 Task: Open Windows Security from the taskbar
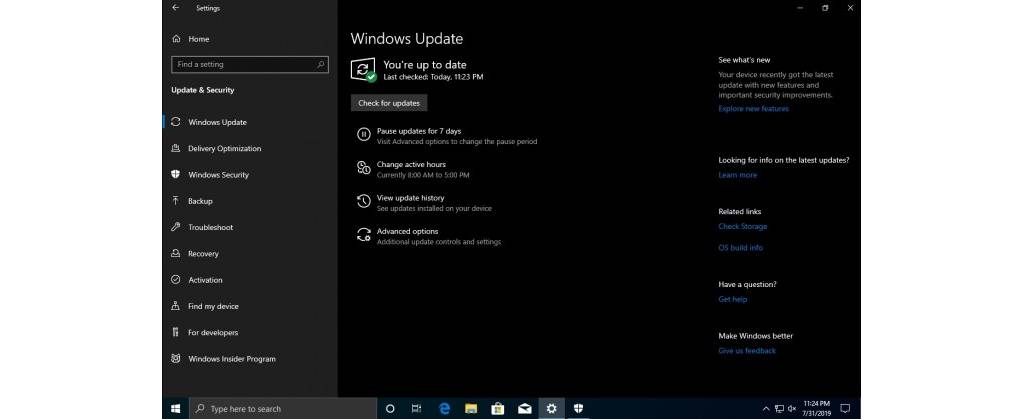coord(578,409)
